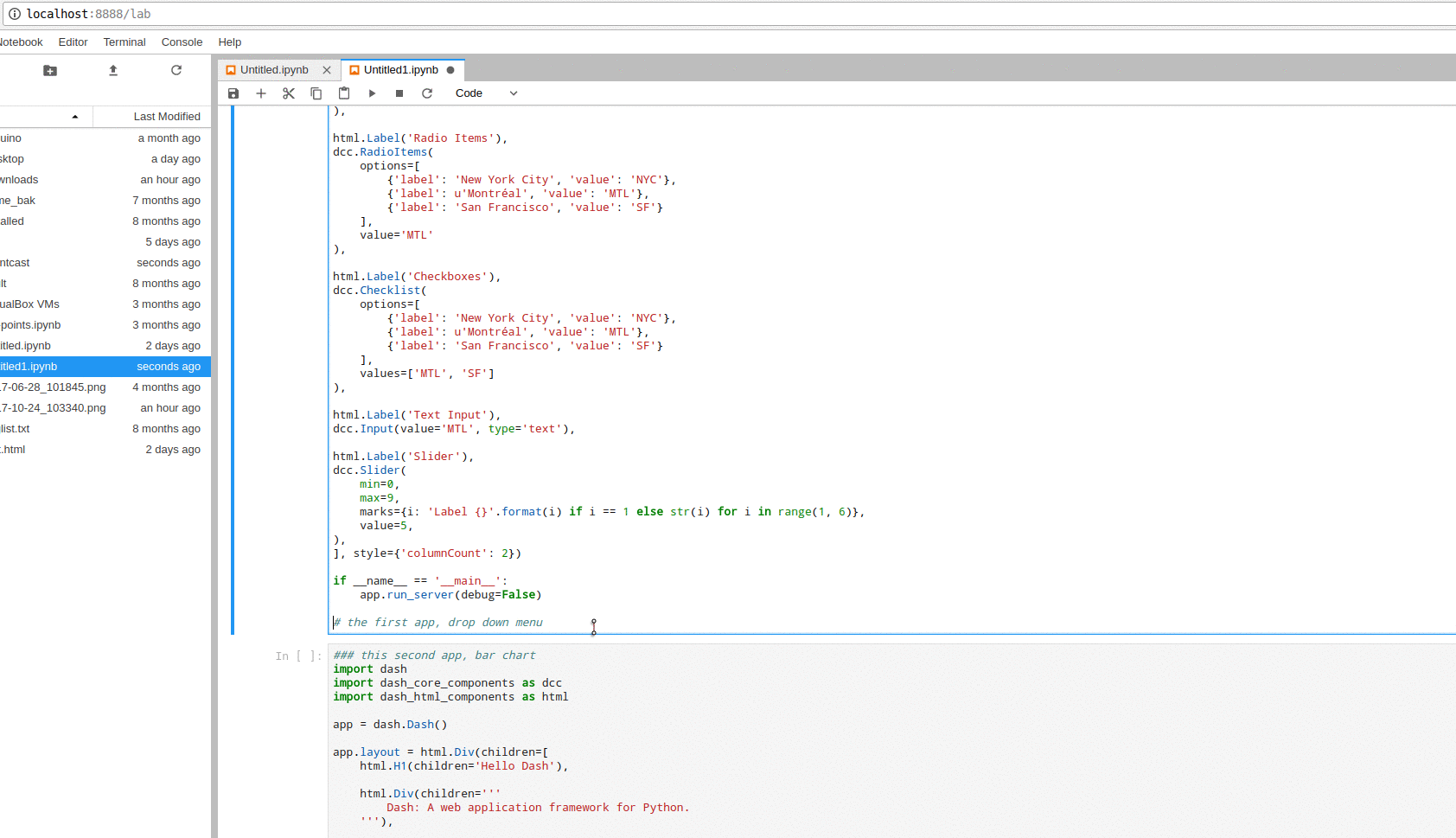
Task: Open the Code cell type dropdown
Action: point(486,93)
